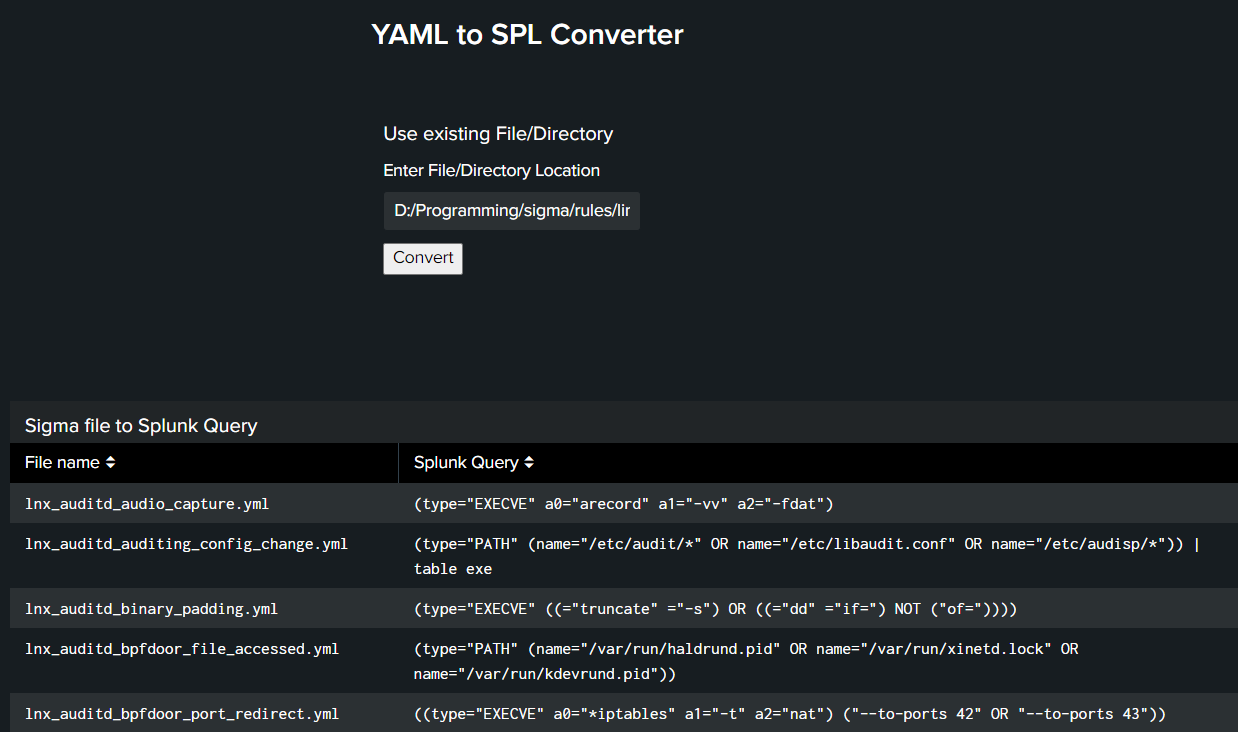
Task: Click the Sigma file to Splunk Query title
Action: [x=141, y=426]
